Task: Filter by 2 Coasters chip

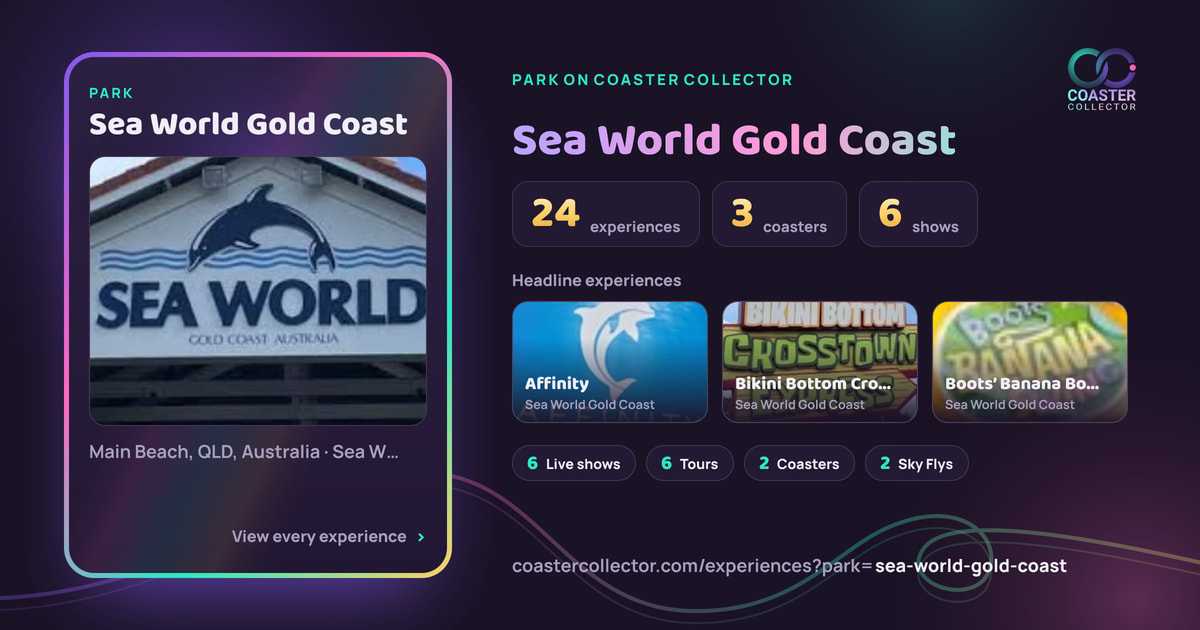Action: pyautogui.click(x=799, y=463)
